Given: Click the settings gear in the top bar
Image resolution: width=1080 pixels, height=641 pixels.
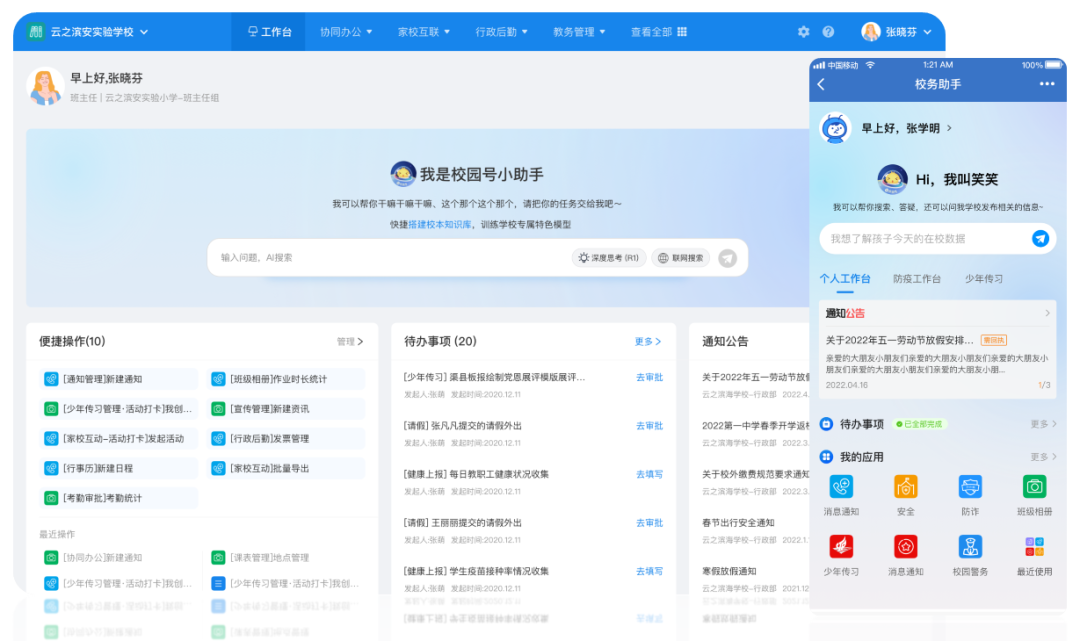Looking at the screenshot, I should point(803,31).
